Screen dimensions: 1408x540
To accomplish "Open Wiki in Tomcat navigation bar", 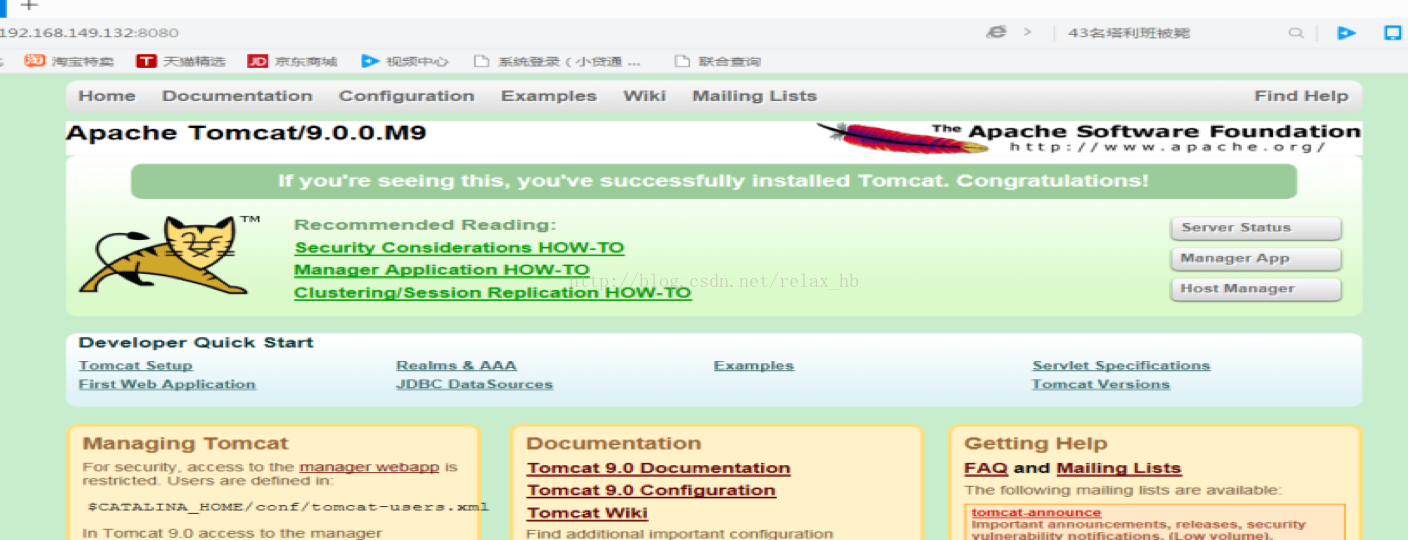I will (x=645, y=96).
